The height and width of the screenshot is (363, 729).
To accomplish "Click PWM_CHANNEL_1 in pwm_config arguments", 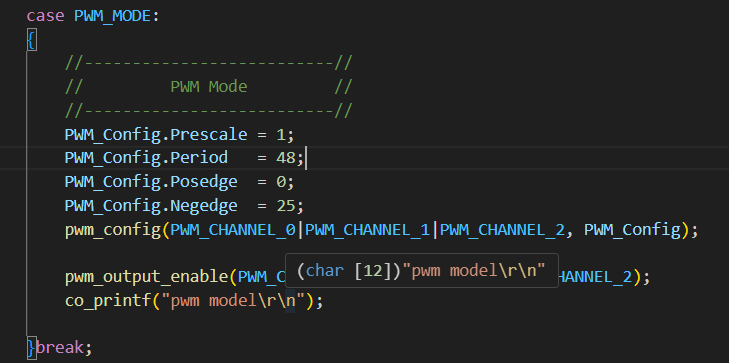I will (367, 230).
